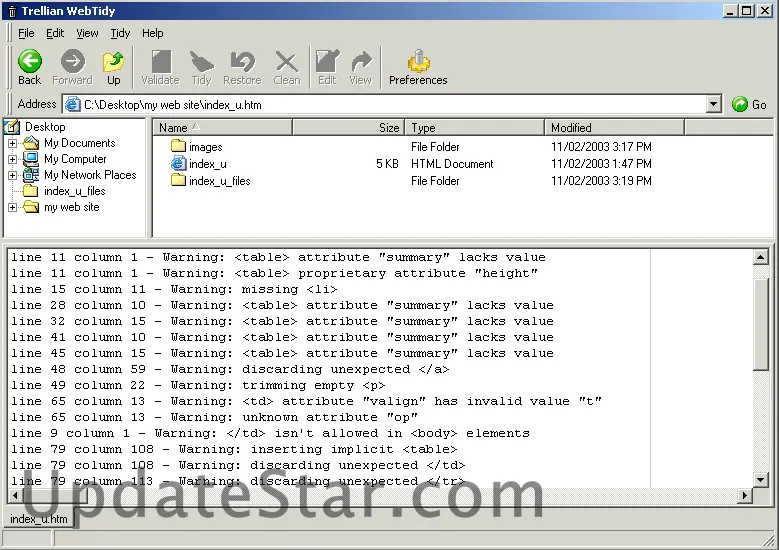Click the warning "discarding unexpected </a>"

[231, 369]
